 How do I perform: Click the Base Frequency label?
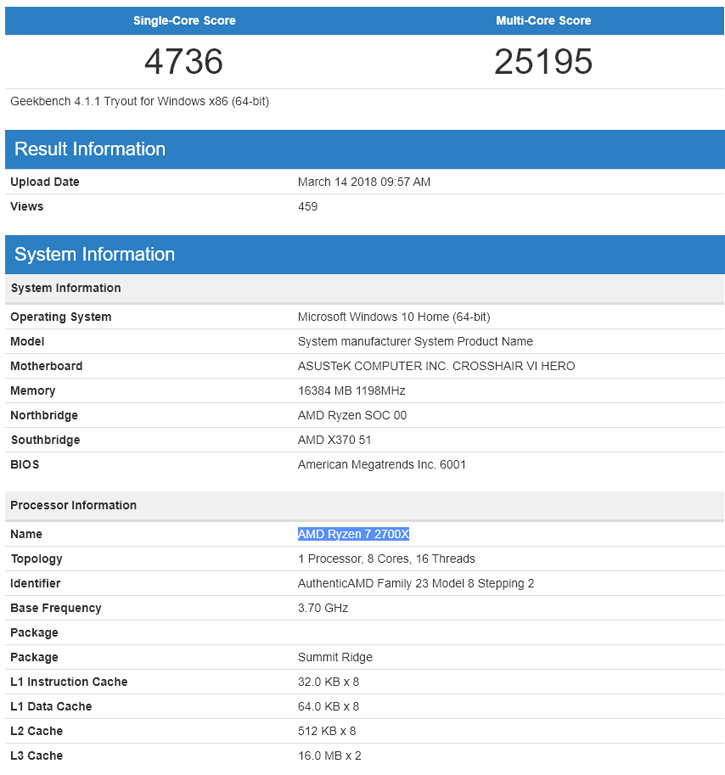tap(56, 608)
